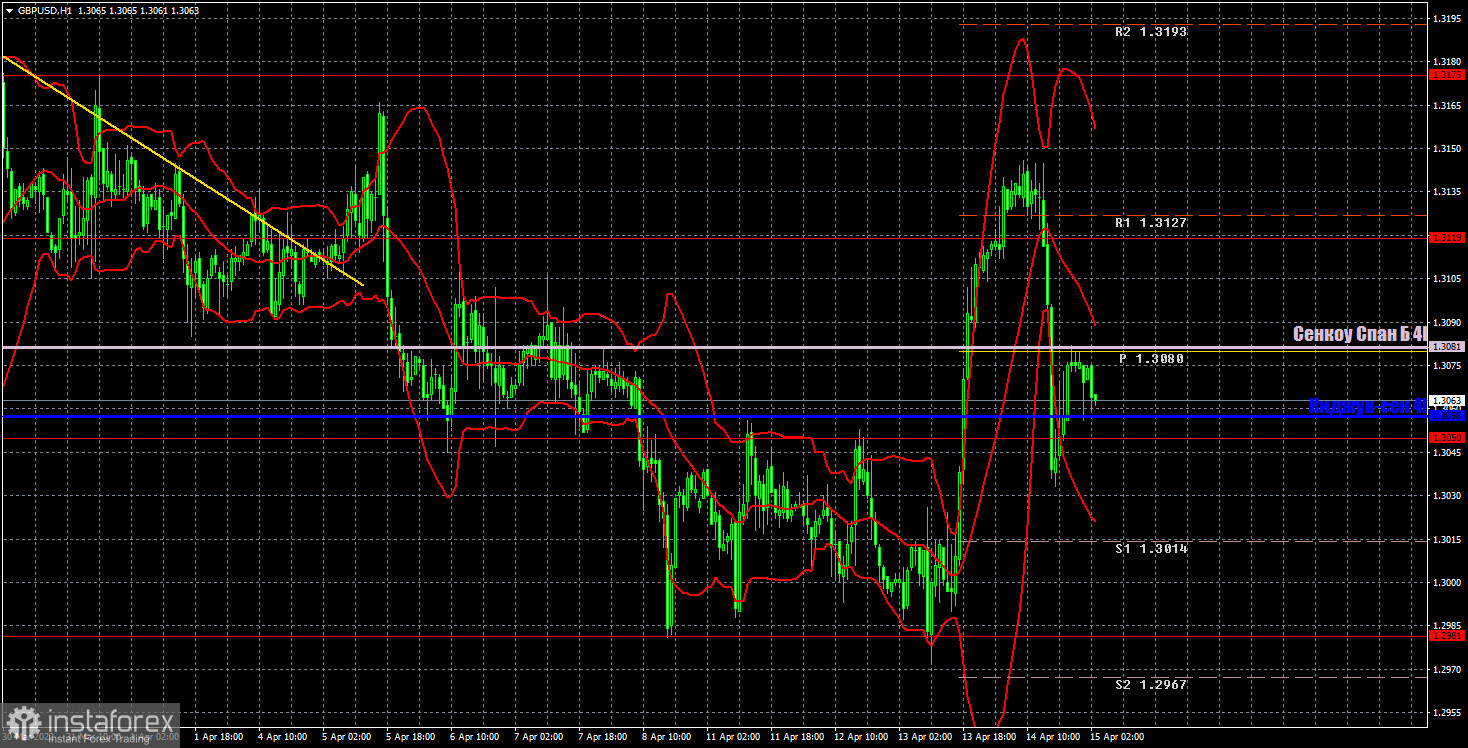Click the 7 Apr 02:00 time label

539,737
